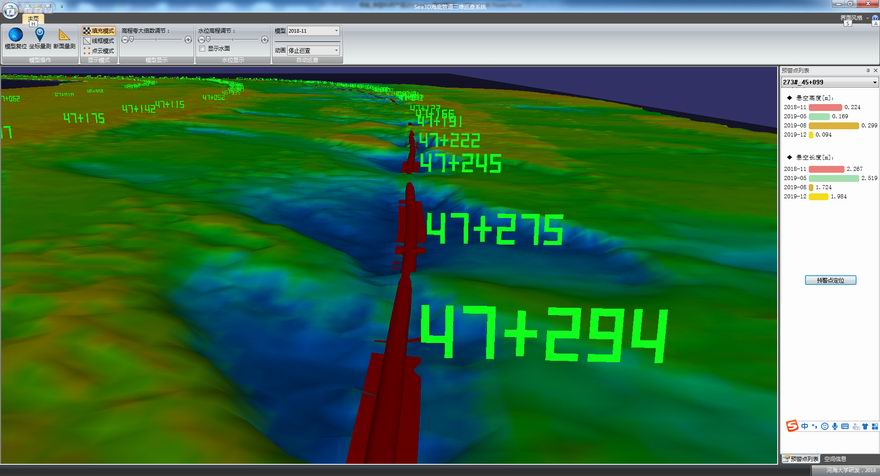Open the 模型 dropdown showing 2018-11

tap(313, 31)
